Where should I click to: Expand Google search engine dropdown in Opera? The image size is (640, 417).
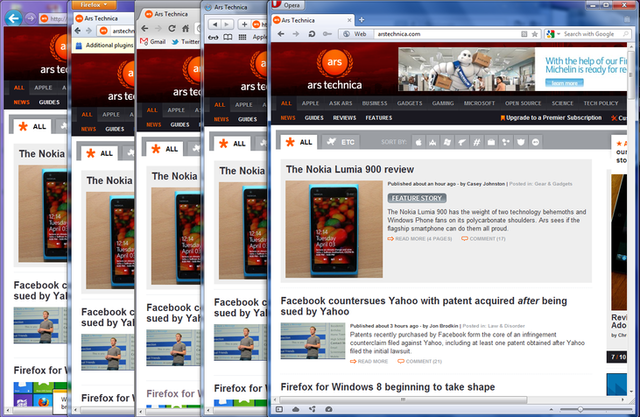coord(558,34)
